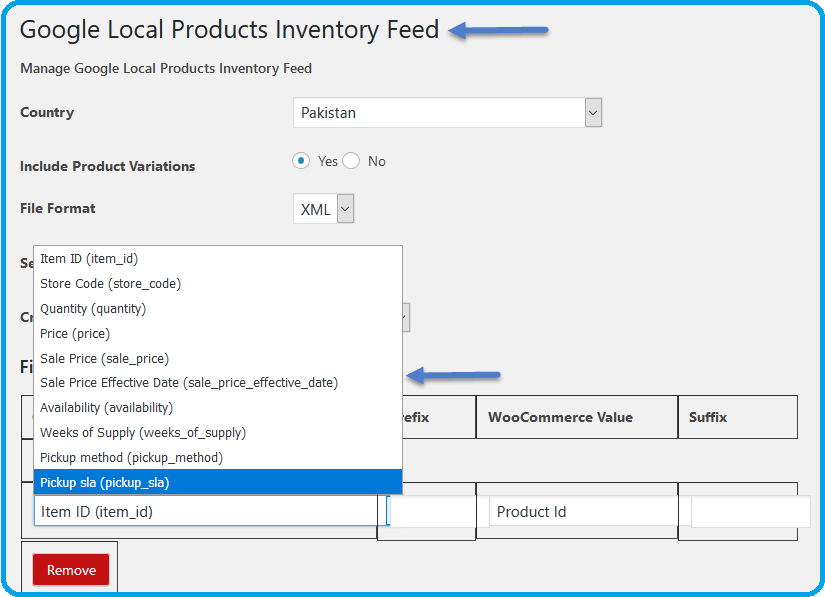Choose Availability (availability) option
Image resolution: width=825 pixels, height=597 pixels.
tap(218, 408)
